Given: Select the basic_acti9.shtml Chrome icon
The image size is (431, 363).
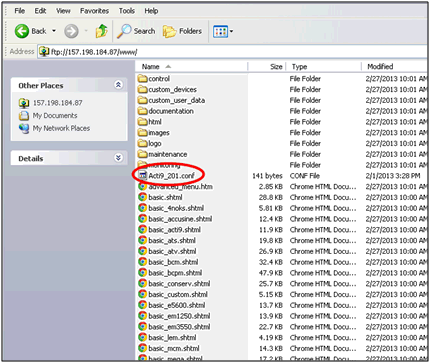Looking at the screenshot, I should click(x=143, y=229).
